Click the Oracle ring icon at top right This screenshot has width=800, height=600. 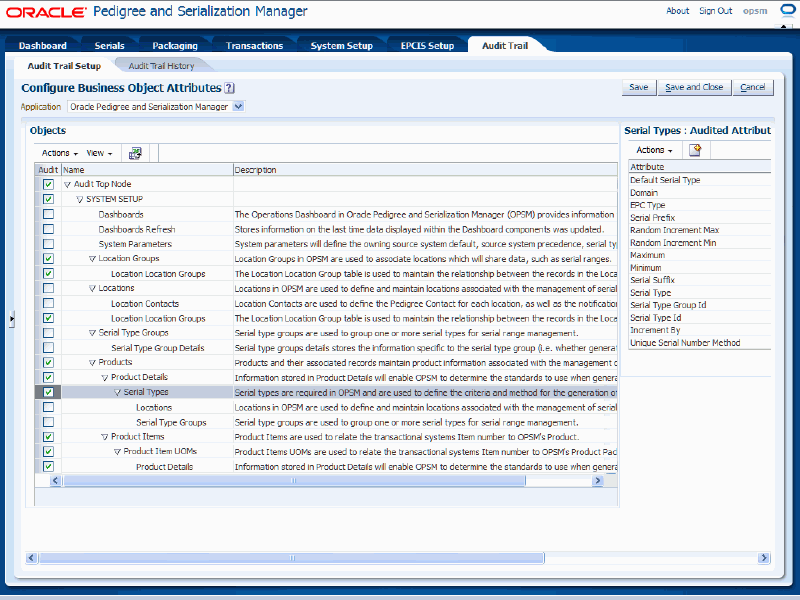click(789, 11)
